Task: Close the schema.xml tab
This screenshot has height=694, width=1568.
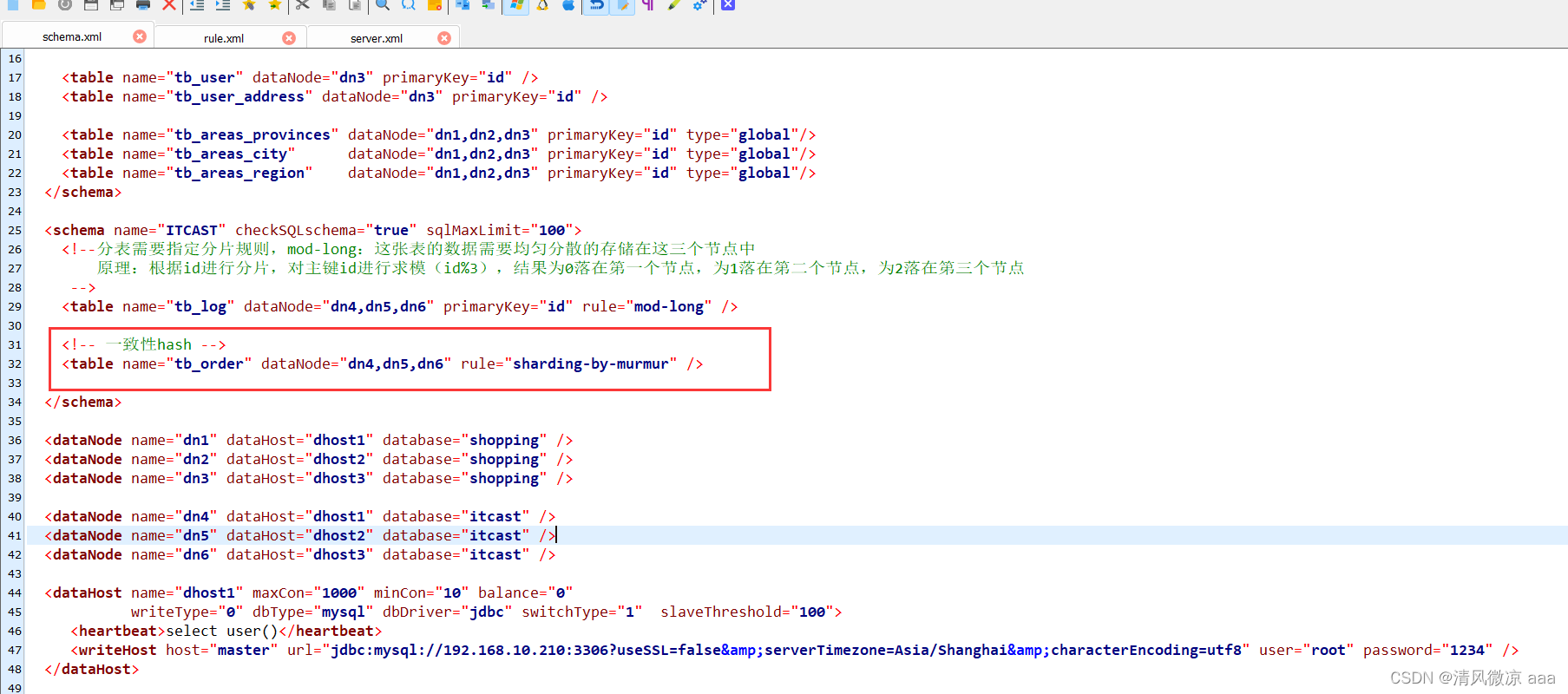Action: click(x=140, y=36)
